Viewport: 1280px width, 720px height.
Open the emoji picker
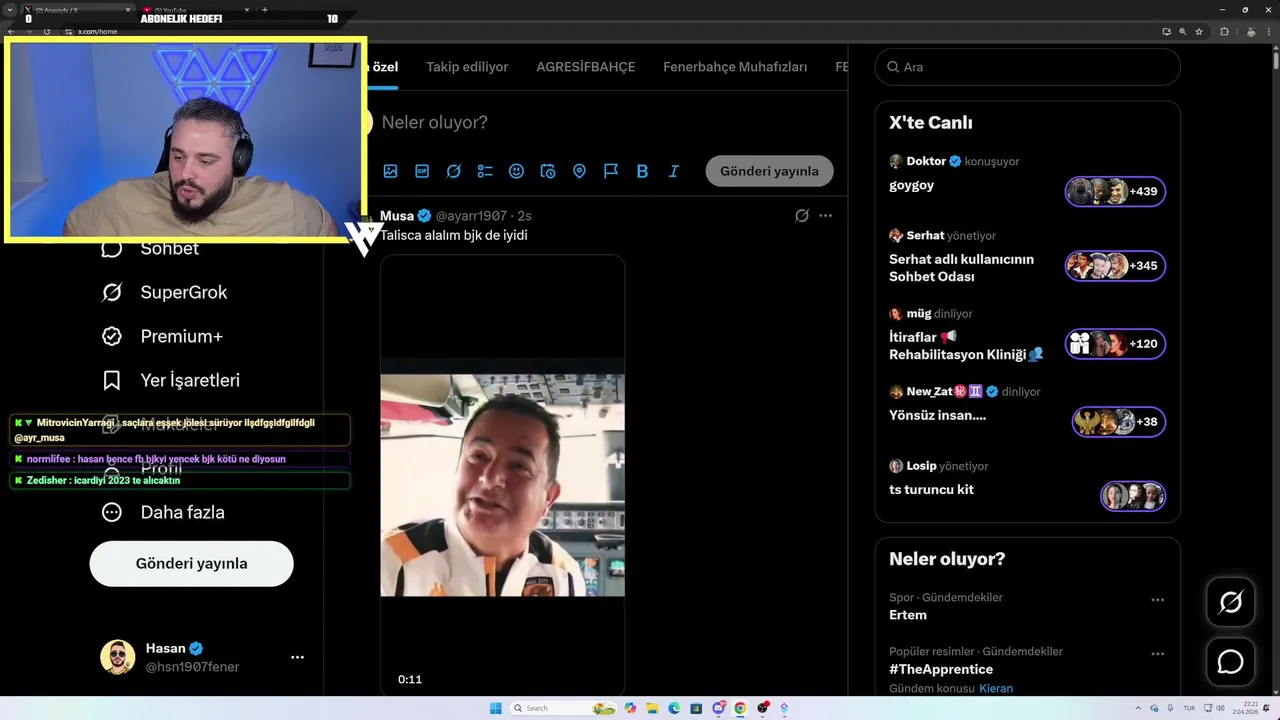click(516, 171)
